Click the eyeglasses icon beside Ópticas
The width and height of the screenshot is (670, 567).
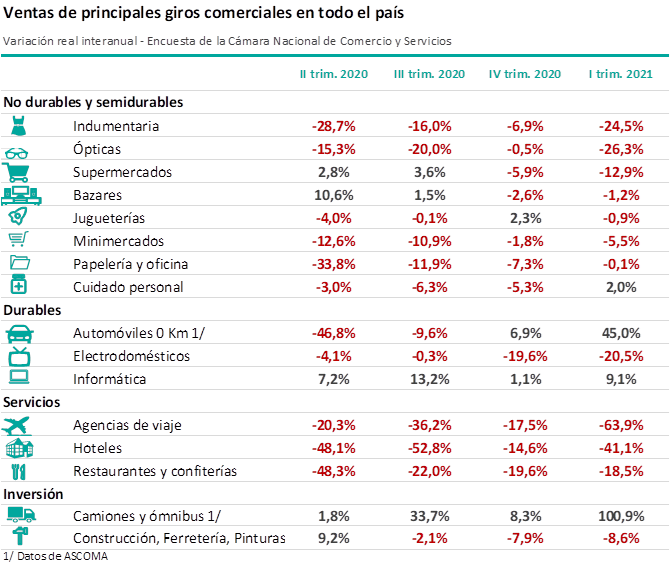coord(17,153)
